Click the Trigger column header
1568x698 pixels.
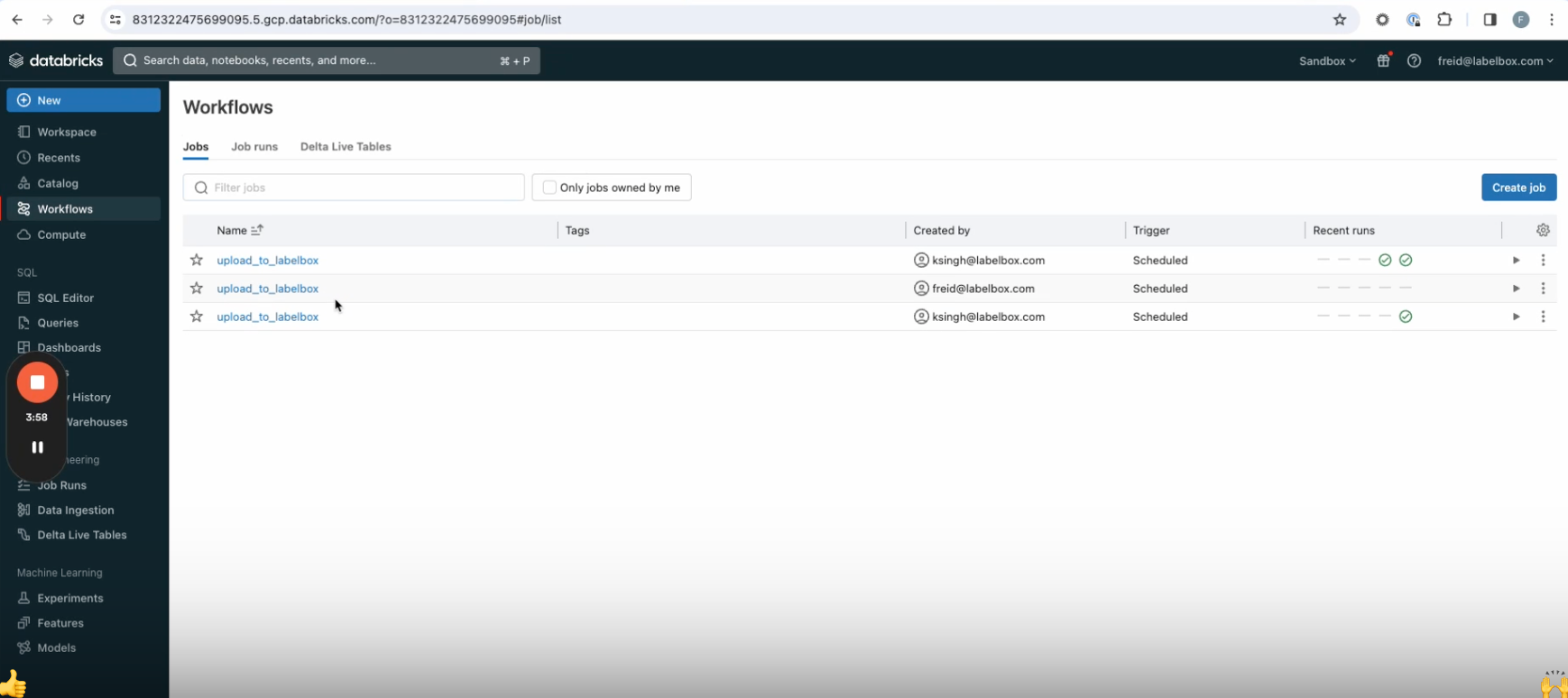pyautogui.click(x=1151, y=230)
